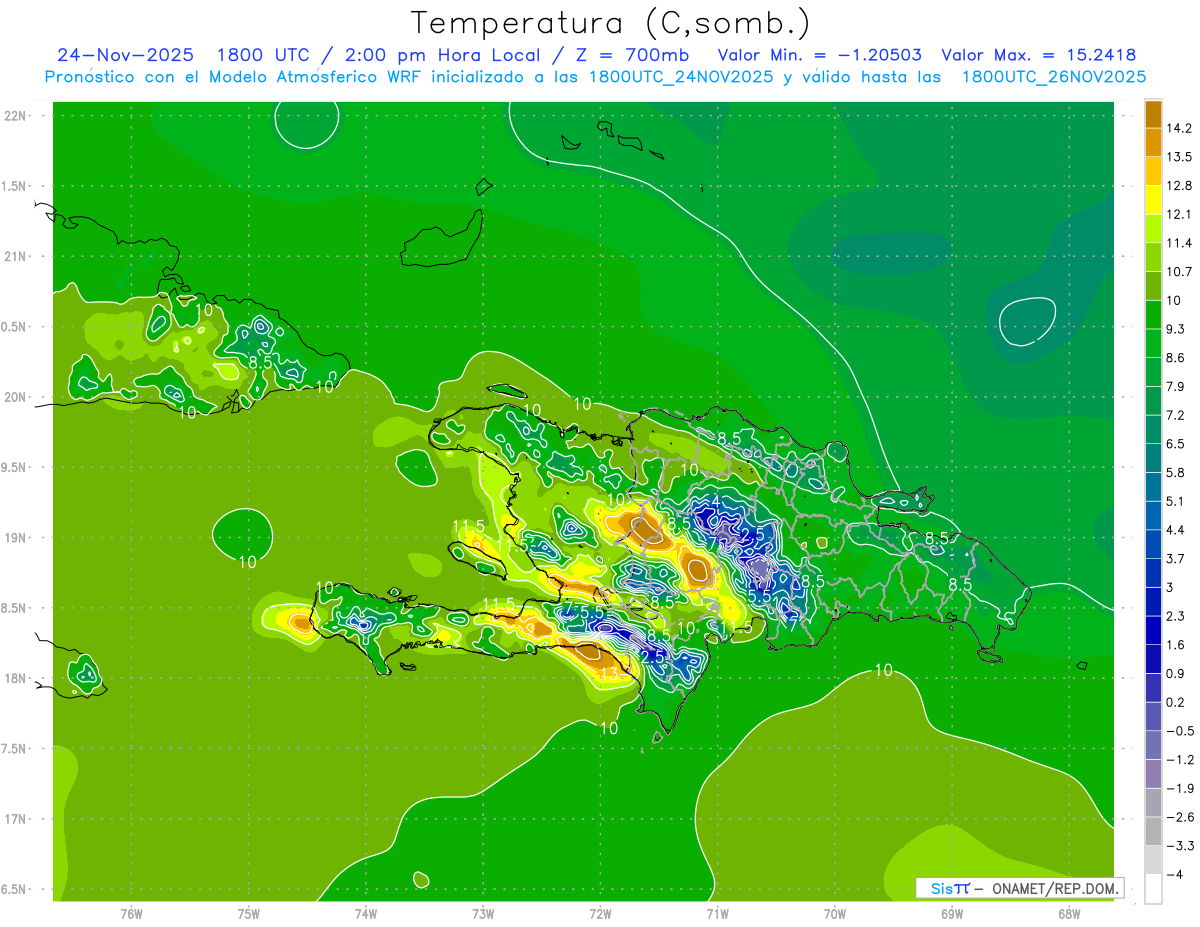Click the '70W' longitude axis label
This screenshot has width=1200, height=927.
click(835, 913)
